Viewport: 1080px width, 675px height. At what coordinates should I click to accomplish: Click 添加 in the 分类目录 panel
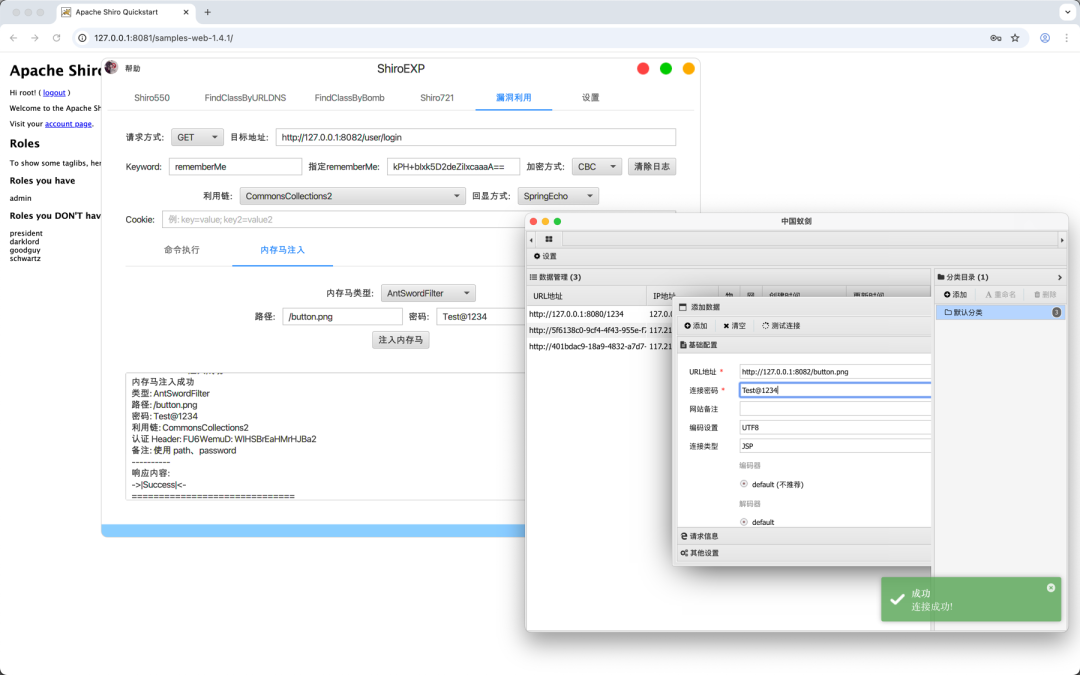pyautogui.click(x=955, y=294)
